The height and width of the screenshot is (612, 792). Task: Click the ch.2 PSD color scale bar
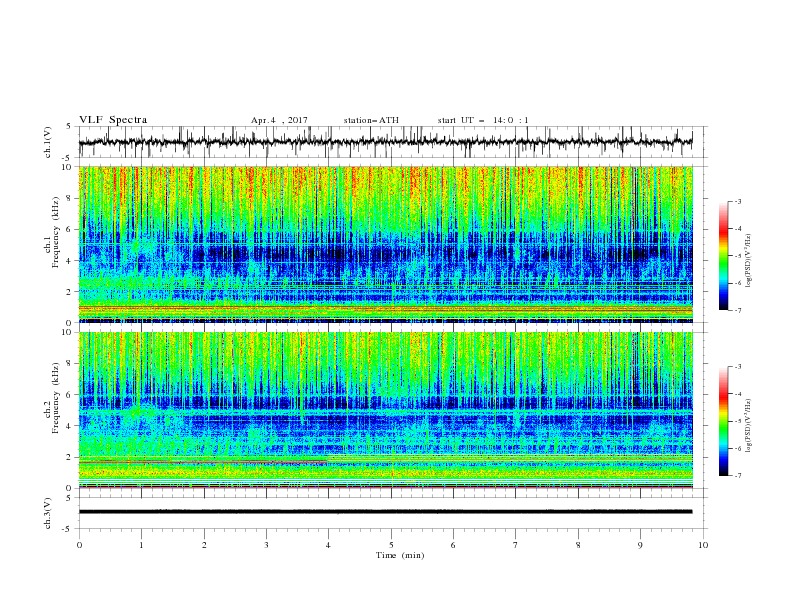(x=723, y=421)
